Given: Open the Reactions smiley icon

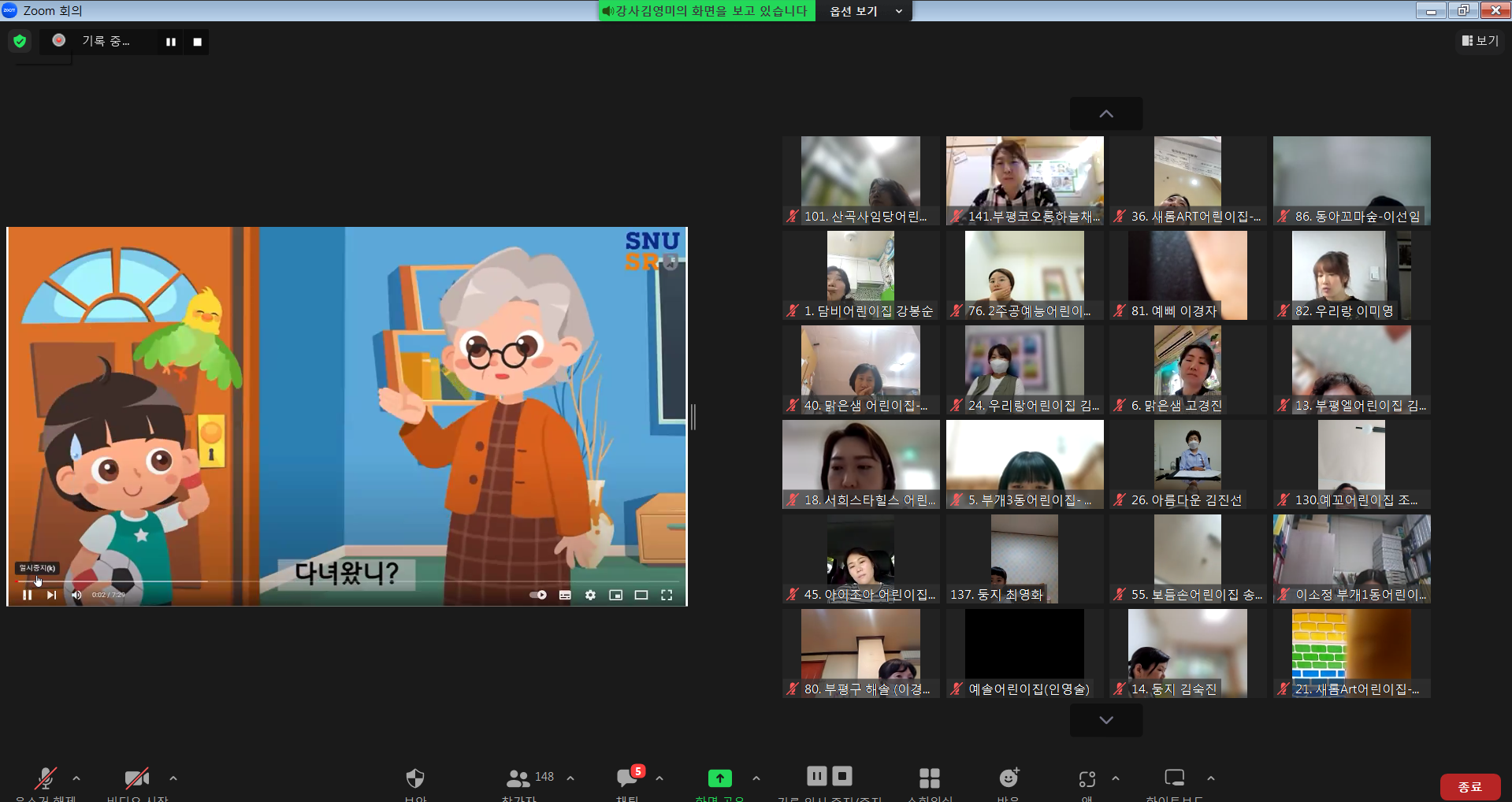Looking at the screenshot, I should [1009, 778].
